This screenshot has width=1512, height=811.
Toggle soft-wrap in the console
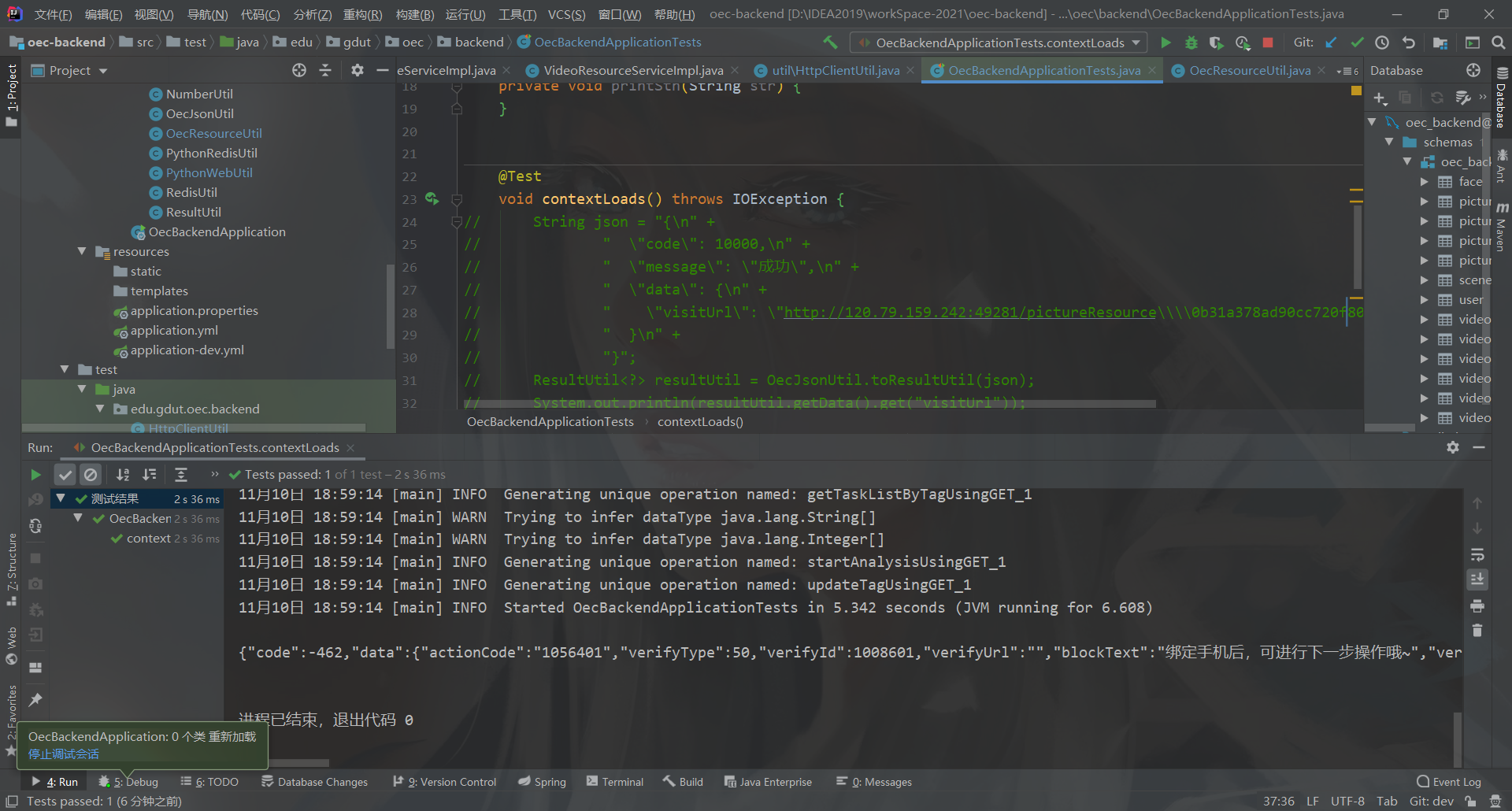1477,554
